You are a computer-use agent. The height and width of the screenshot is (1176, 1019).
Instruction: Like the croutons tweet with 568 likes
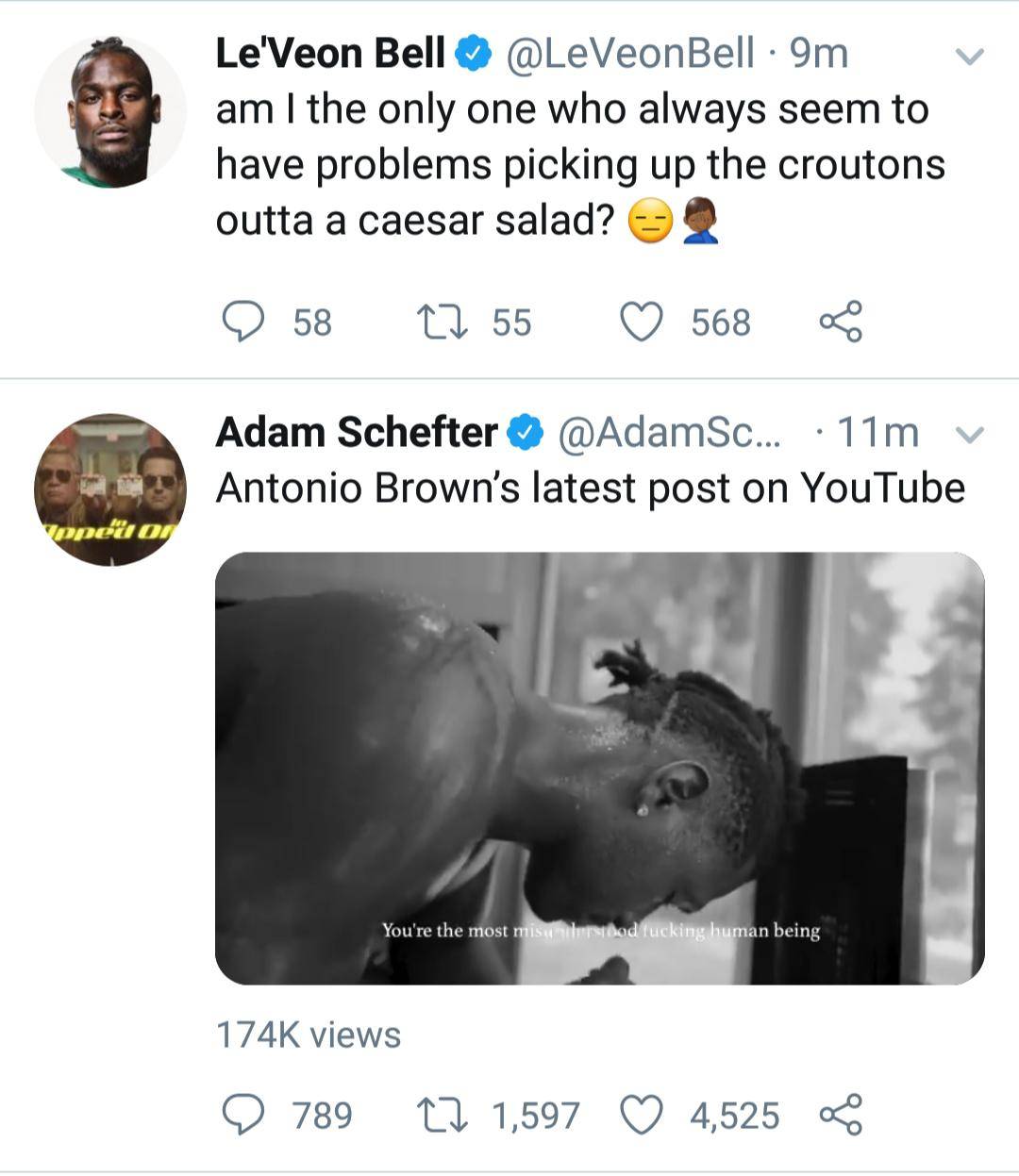[642, 322]
